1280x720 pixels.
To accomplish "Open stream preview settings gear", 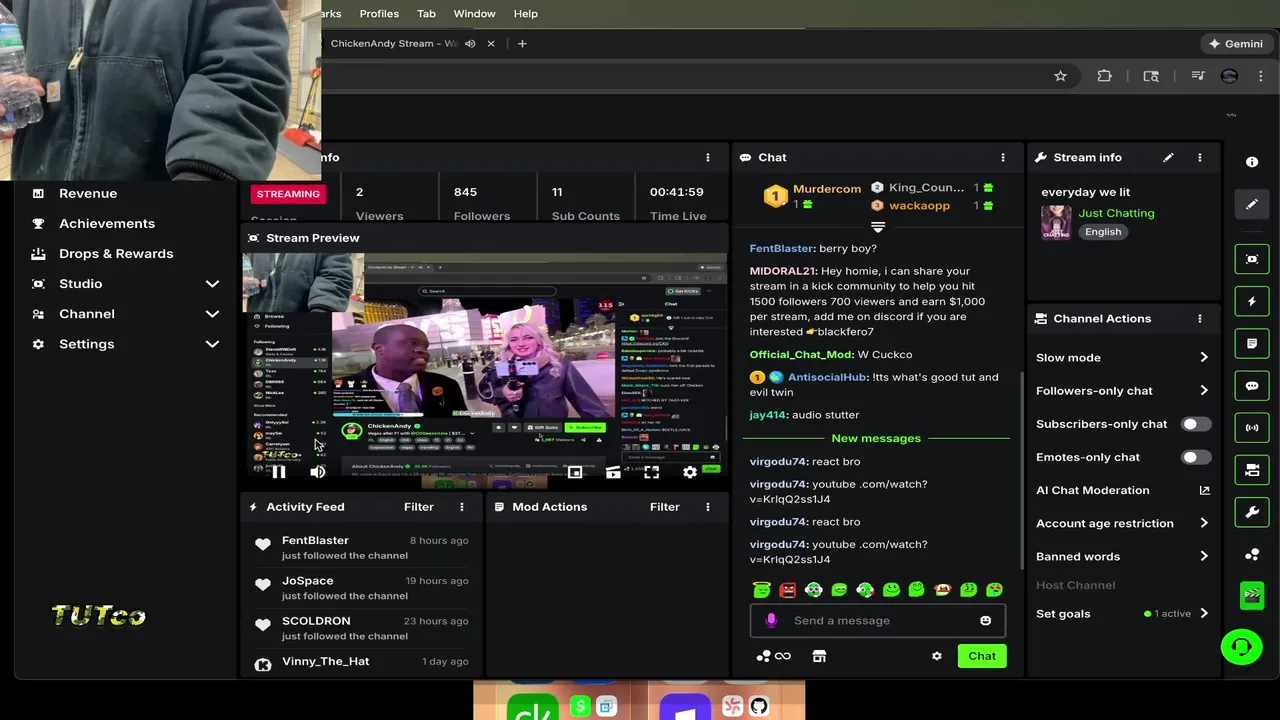I will pyautogui.click(x=690, y=472).
